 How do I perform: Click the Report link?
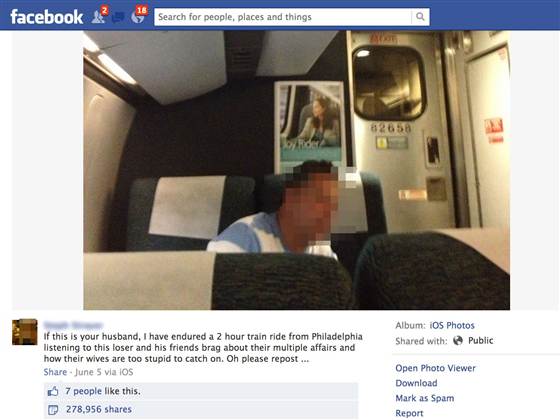pyautogui.click(x=409, y=413)
